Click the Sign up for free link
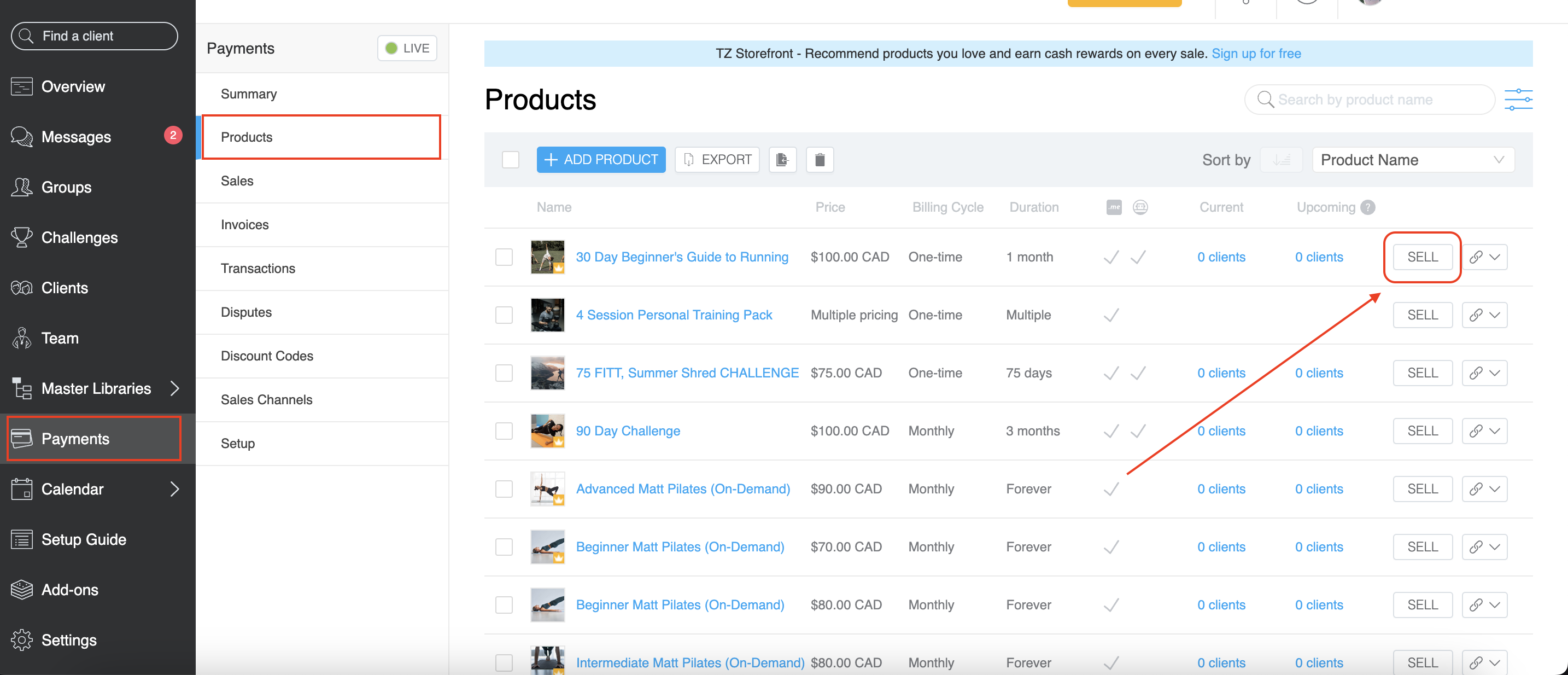The width and height of the screenshot is (1568, 675). tap(1256, 54)
